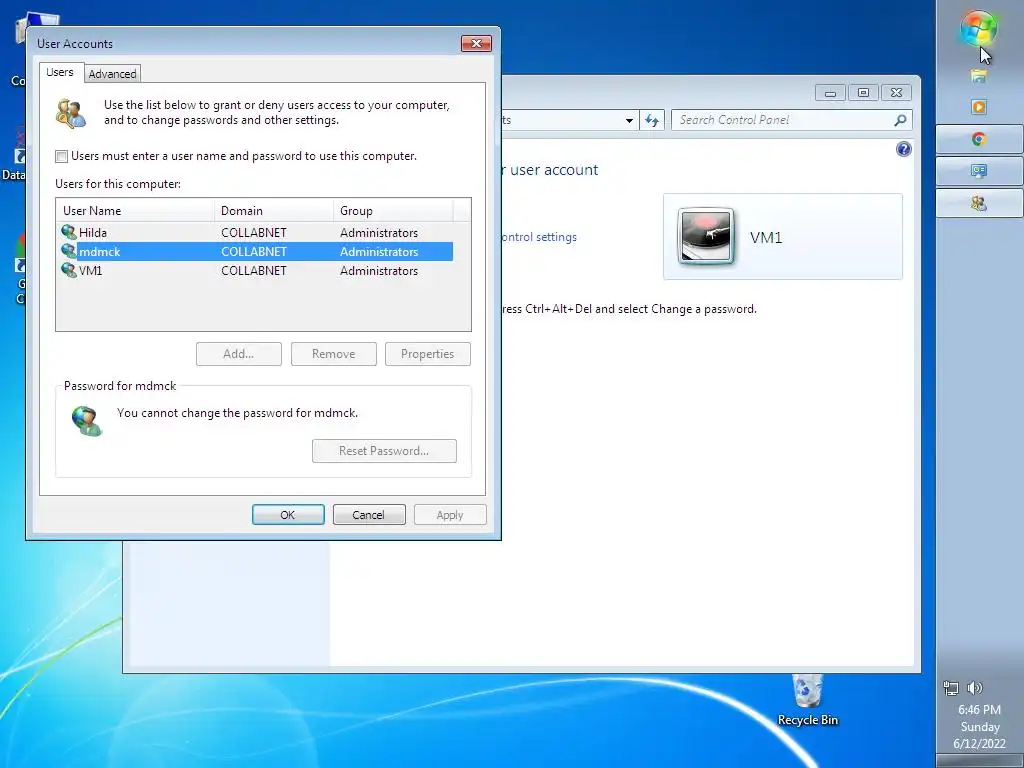The height and width of the screenshot is (768, 1024).
Task: Open Windows Explorer from the taskbar
Action: pos(978,76)
